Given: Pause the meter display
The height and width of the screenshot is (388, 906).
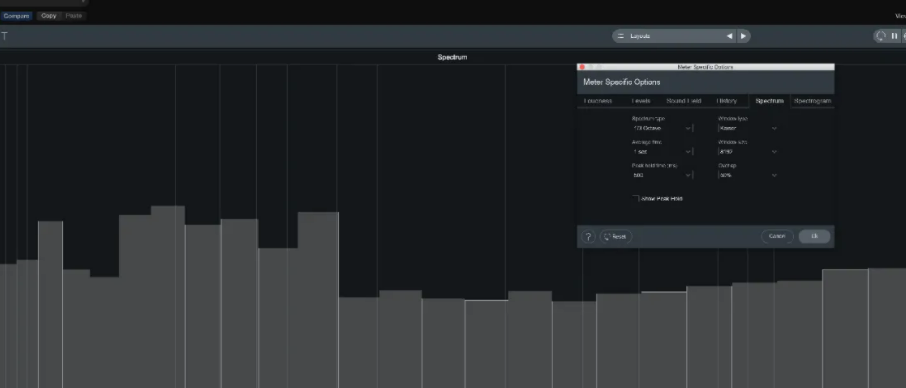Looking at the screenshot, I should pos(894,36).
